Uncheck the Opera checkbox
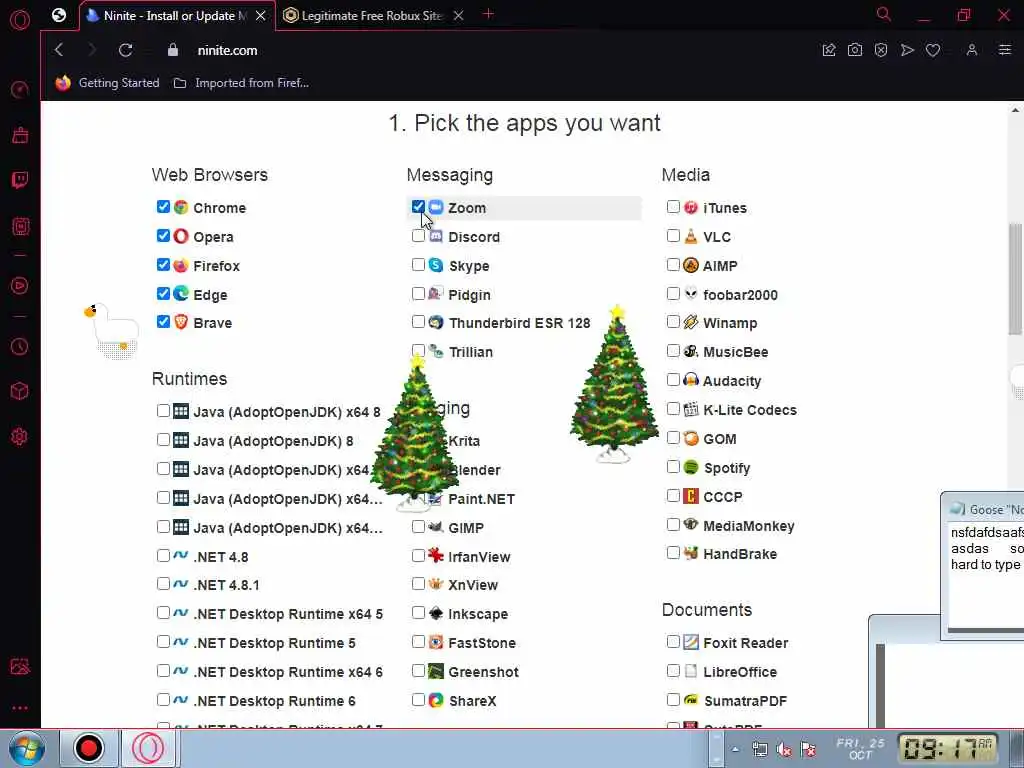The image size is (1024, 768). click(163, 236)
